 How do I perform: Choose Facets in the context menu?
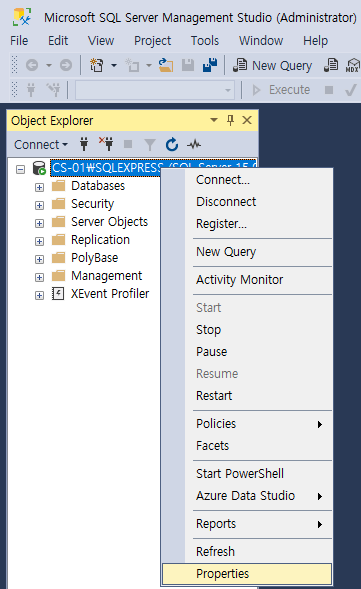[x=247, y=446]
